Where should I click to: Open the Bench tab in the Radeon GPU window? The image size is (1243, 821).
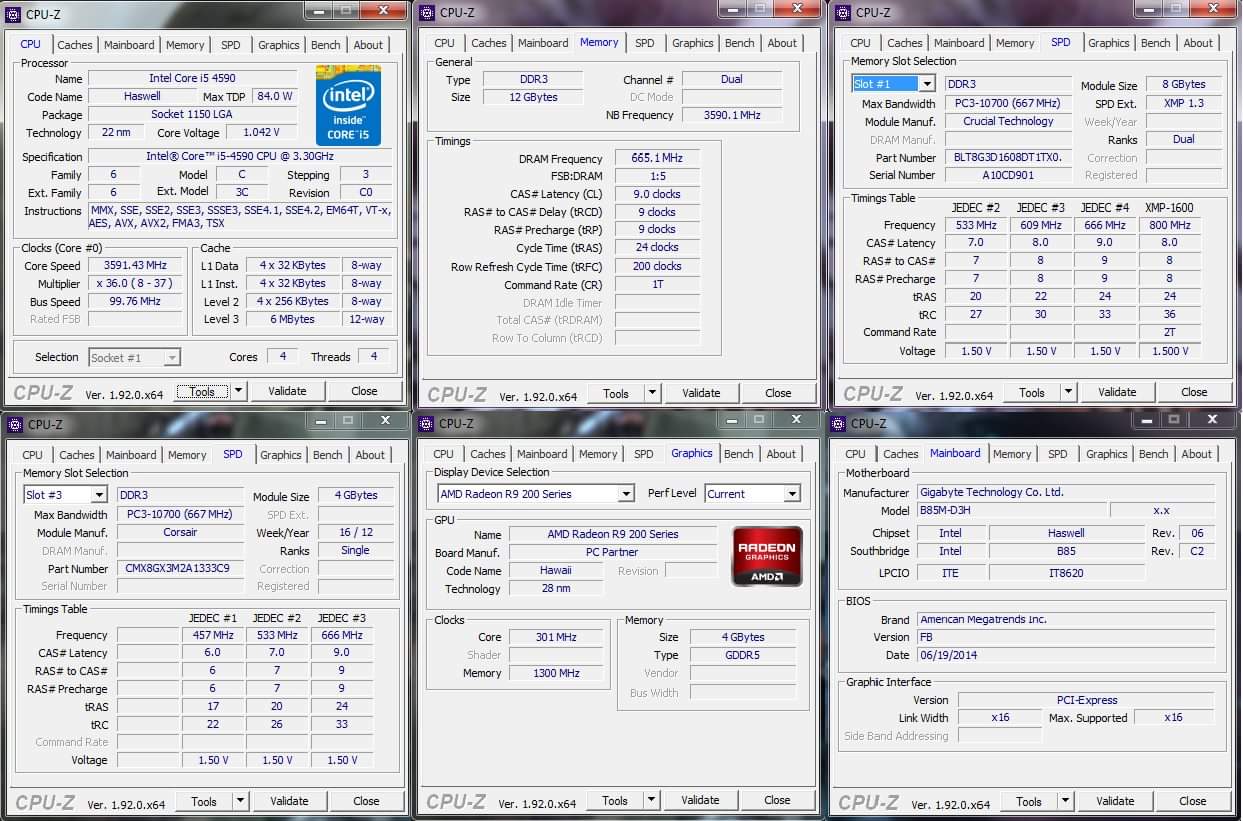[x=738, y=454]
